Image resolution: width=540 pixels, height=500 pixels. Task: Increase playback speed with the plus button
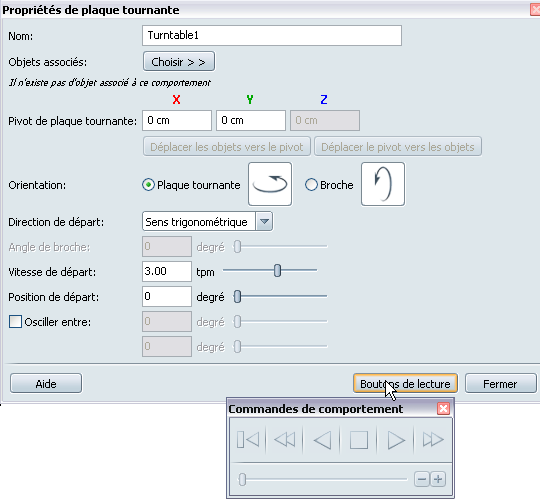click(x=438, y=479)
